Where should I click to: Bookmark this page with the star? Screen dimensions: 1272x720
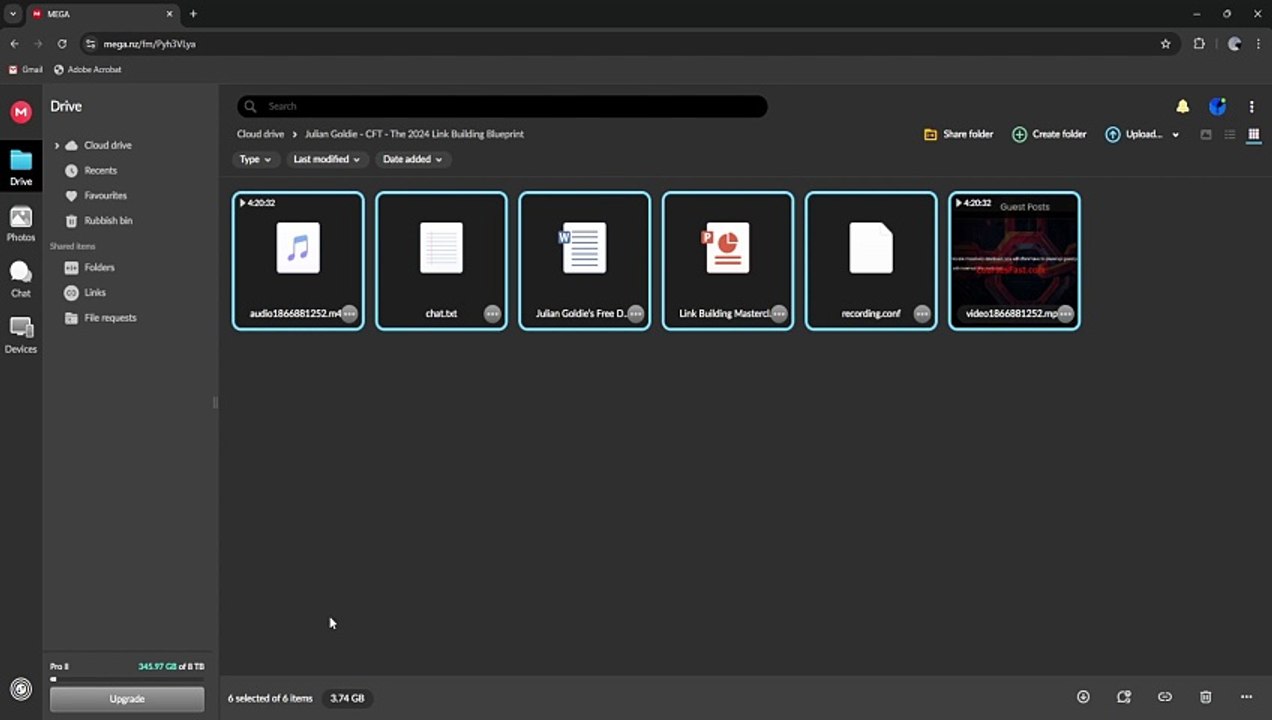pos(1165,44)
